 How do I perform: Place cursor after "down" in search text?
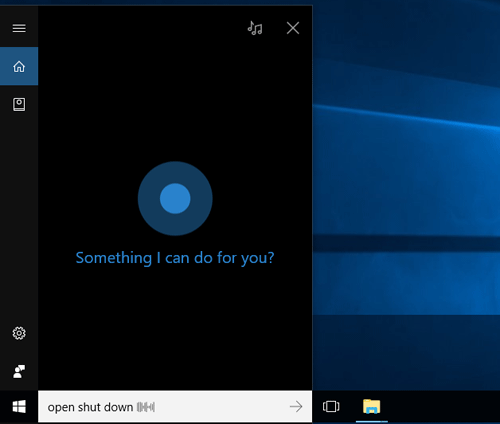[x=134, y=407]
